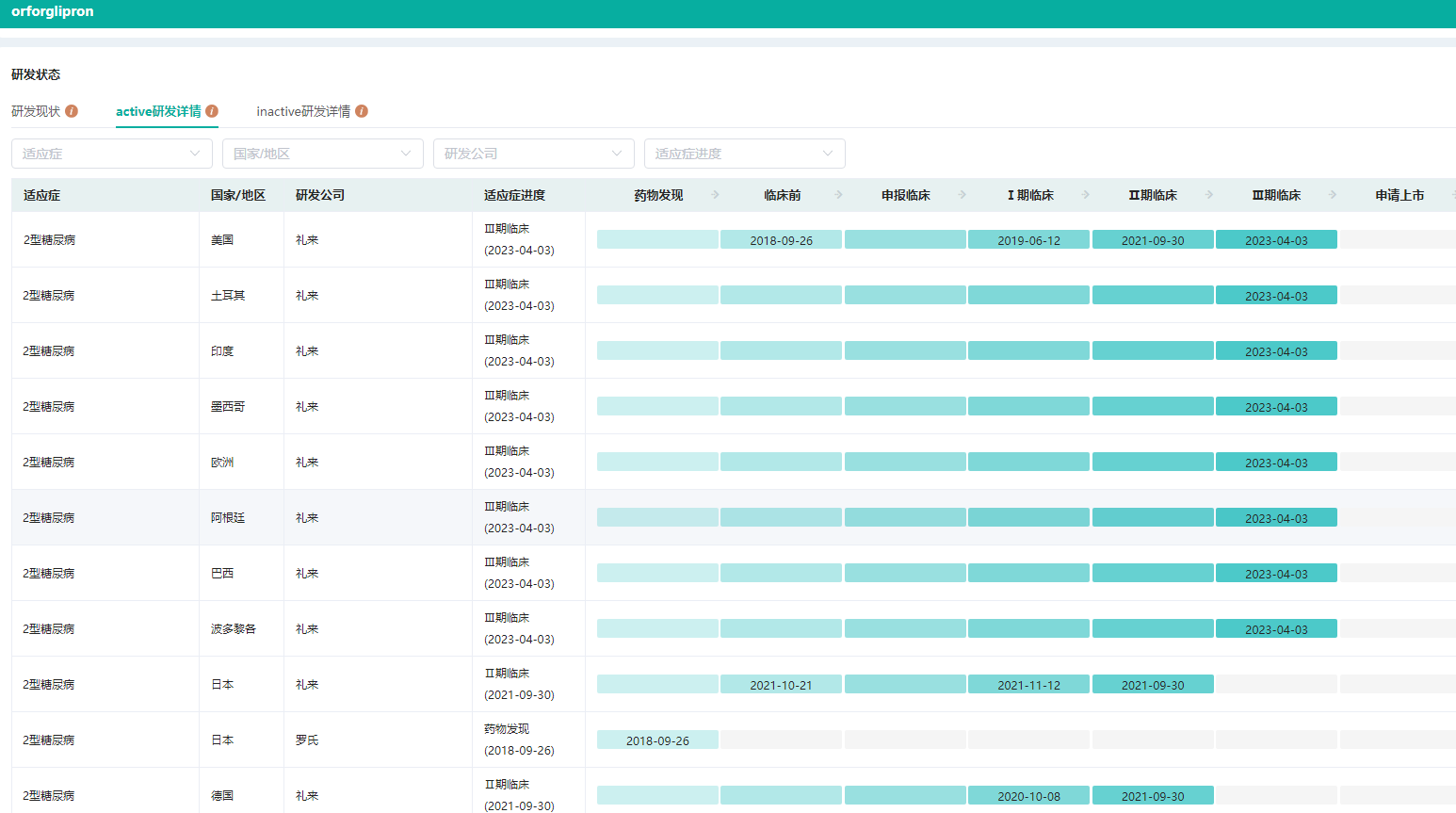Click info icon next to 研发现状
This screenshot has height=813, width=1456.
(x=72, y=111)
